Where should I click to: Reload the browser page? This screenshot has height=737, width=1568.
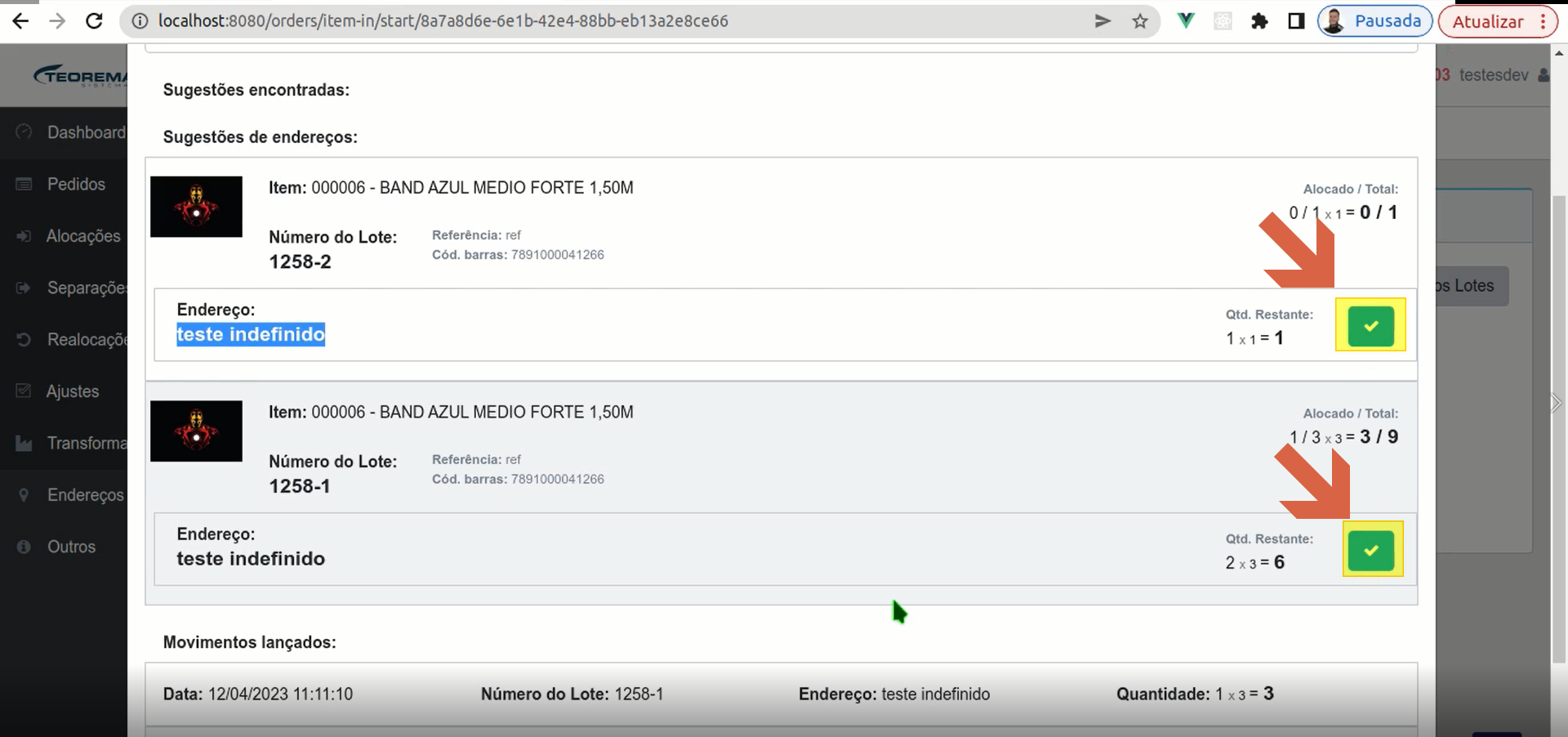point(94,20)
